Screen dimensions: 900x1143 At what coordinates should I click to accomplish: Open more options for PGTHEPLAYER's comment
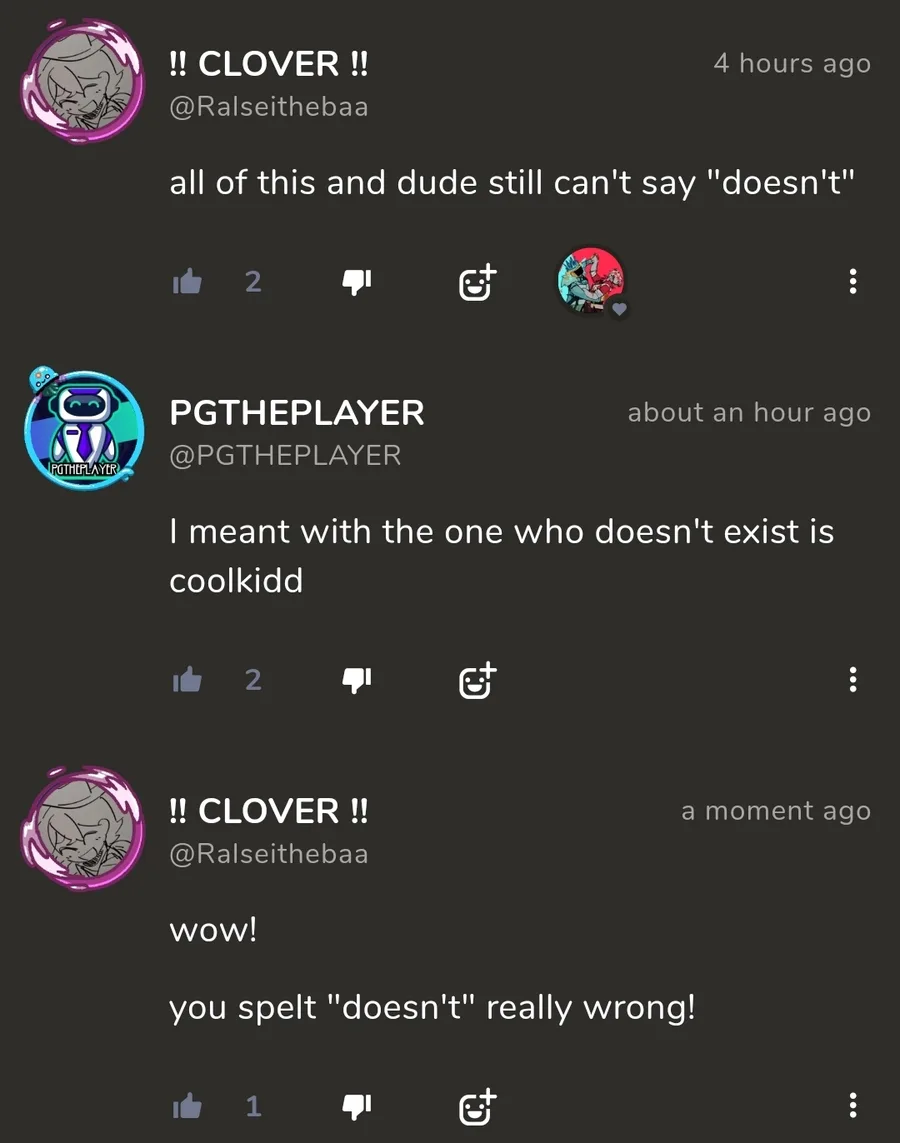pyautogui.click(x=853, y=679)
